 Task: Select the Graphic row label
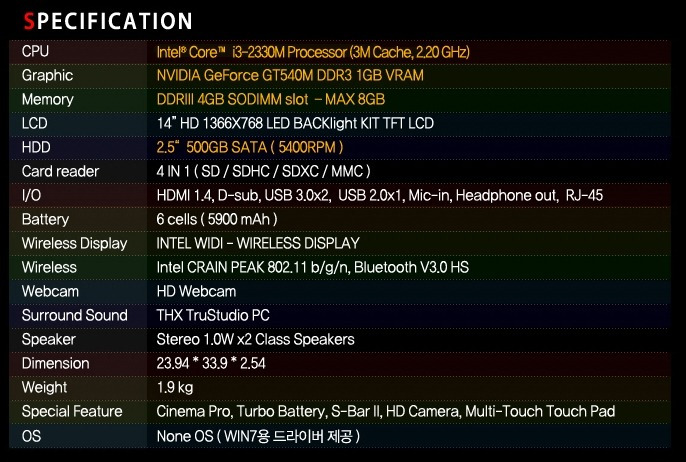(x=47, y=75)
